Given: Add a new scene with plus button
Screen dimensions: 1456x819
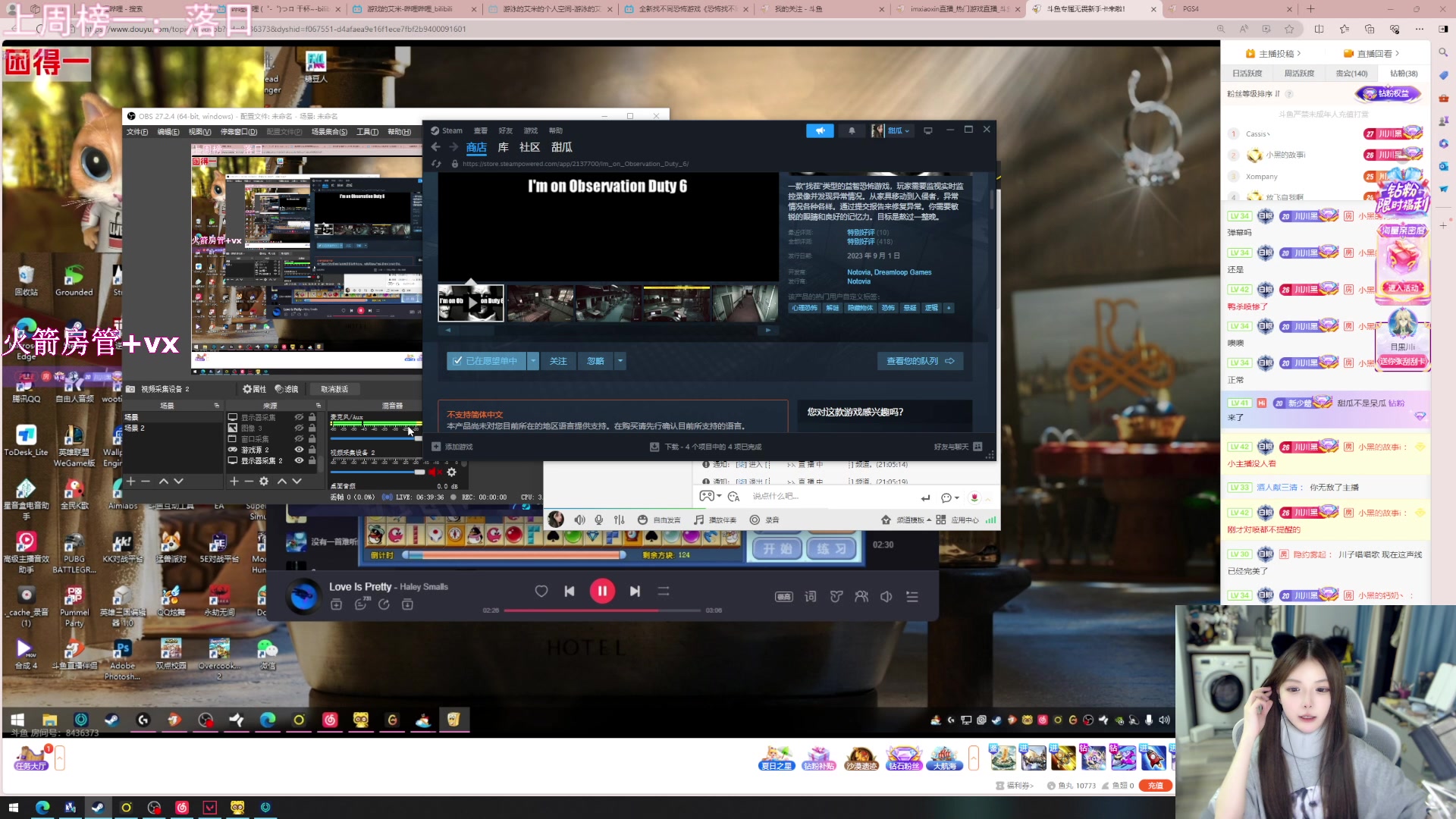Looking at the screenshot, I should pos(130,482).
